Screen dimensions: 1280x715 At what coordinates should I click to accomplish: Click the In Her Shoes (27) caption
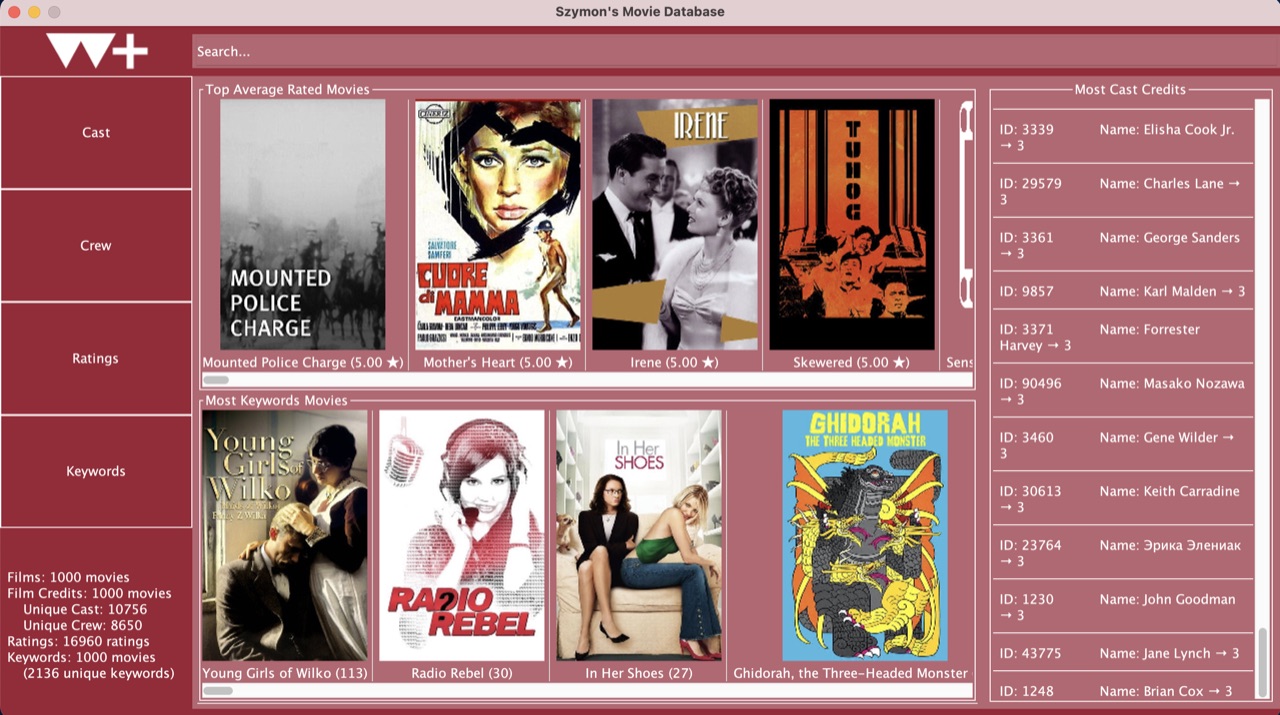(639, 673)
